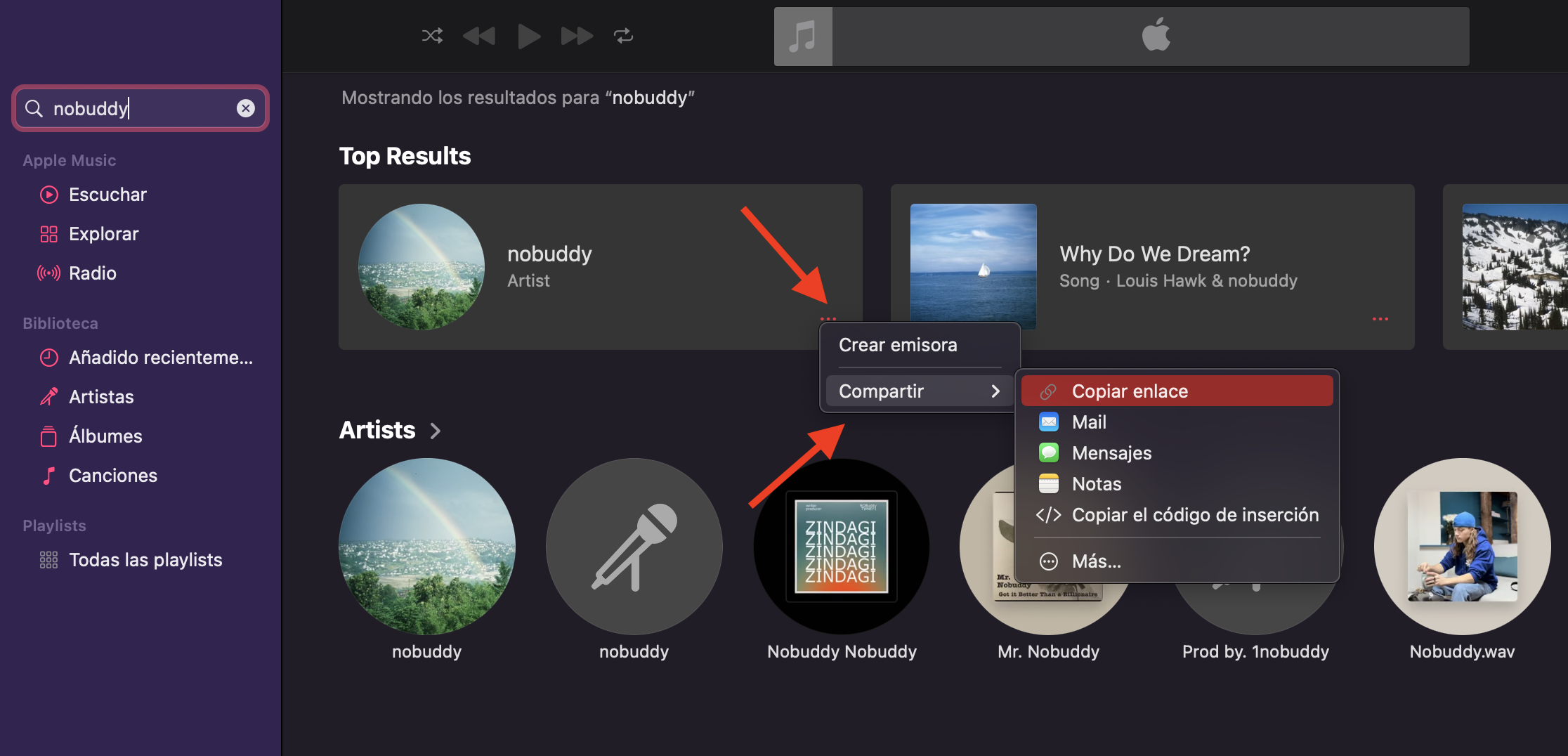Clear the search field with the X
This screenshot has height=756, width=1568.
245,108
